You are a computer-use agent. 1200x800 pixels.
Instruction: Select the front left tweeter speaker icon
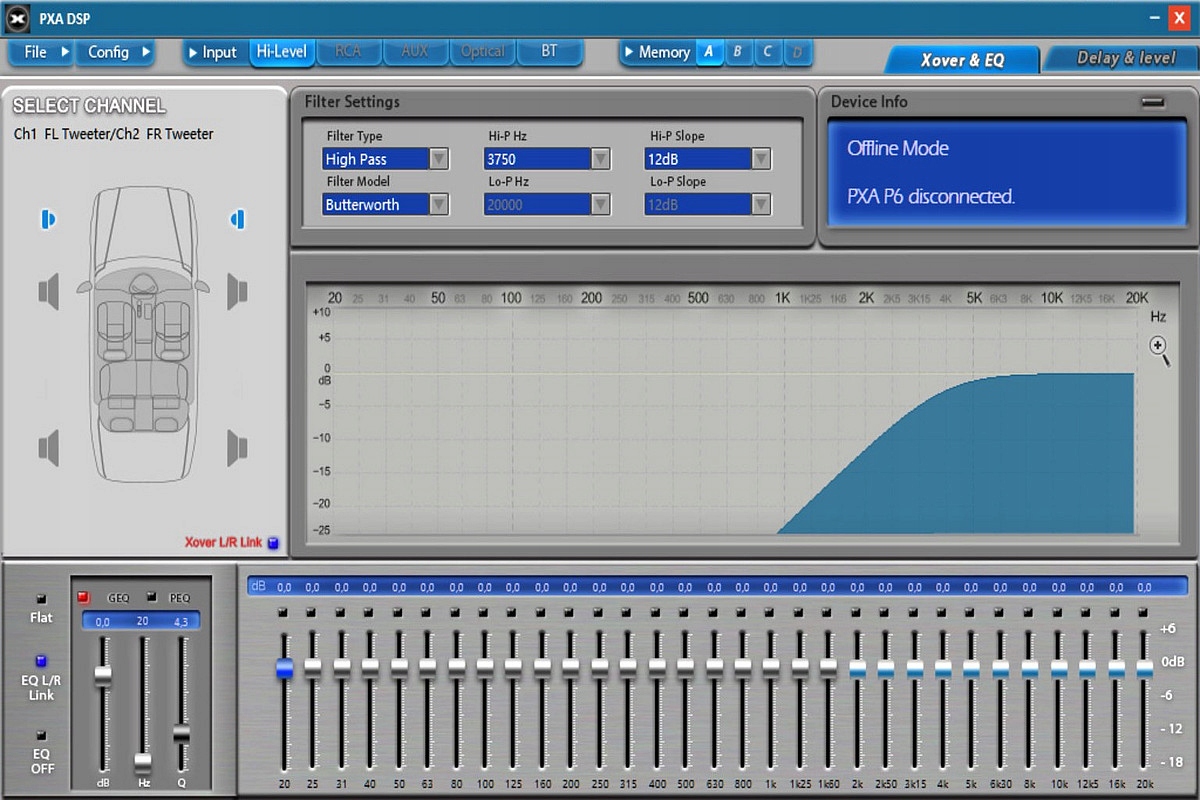tap(48, 219)
